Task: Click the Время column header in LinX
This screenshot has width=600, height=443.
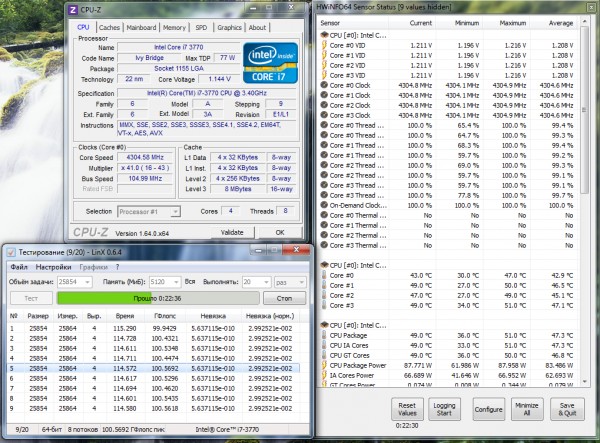Action: (x=125, y=316)
